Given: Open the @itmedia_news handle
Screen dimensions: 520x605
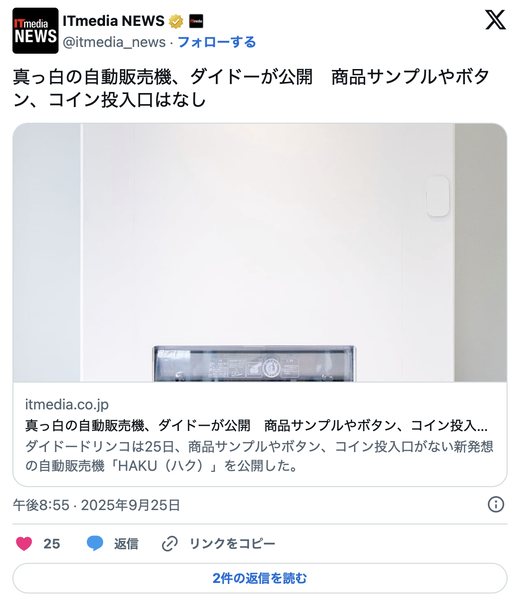Looking at the screenshot, I should point(114,42).
